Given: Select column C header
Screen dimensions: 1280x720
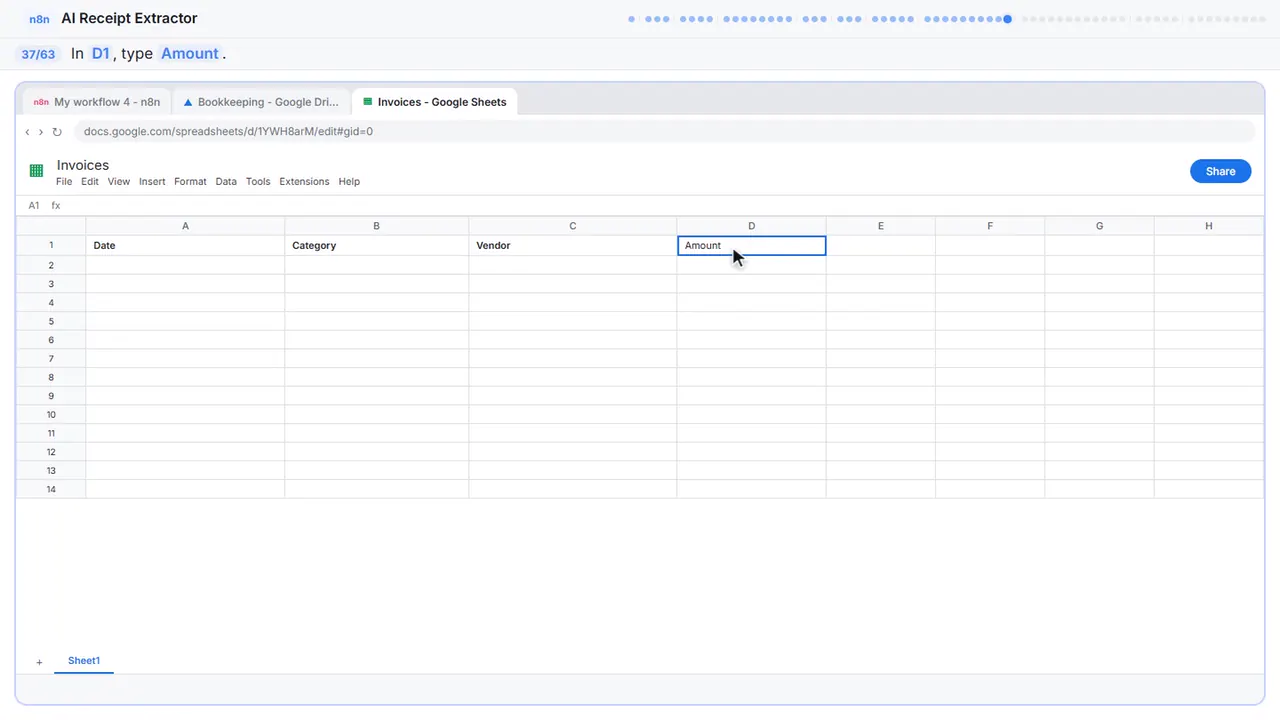Looking at the screenshot, I should click(x=572, y=226).
